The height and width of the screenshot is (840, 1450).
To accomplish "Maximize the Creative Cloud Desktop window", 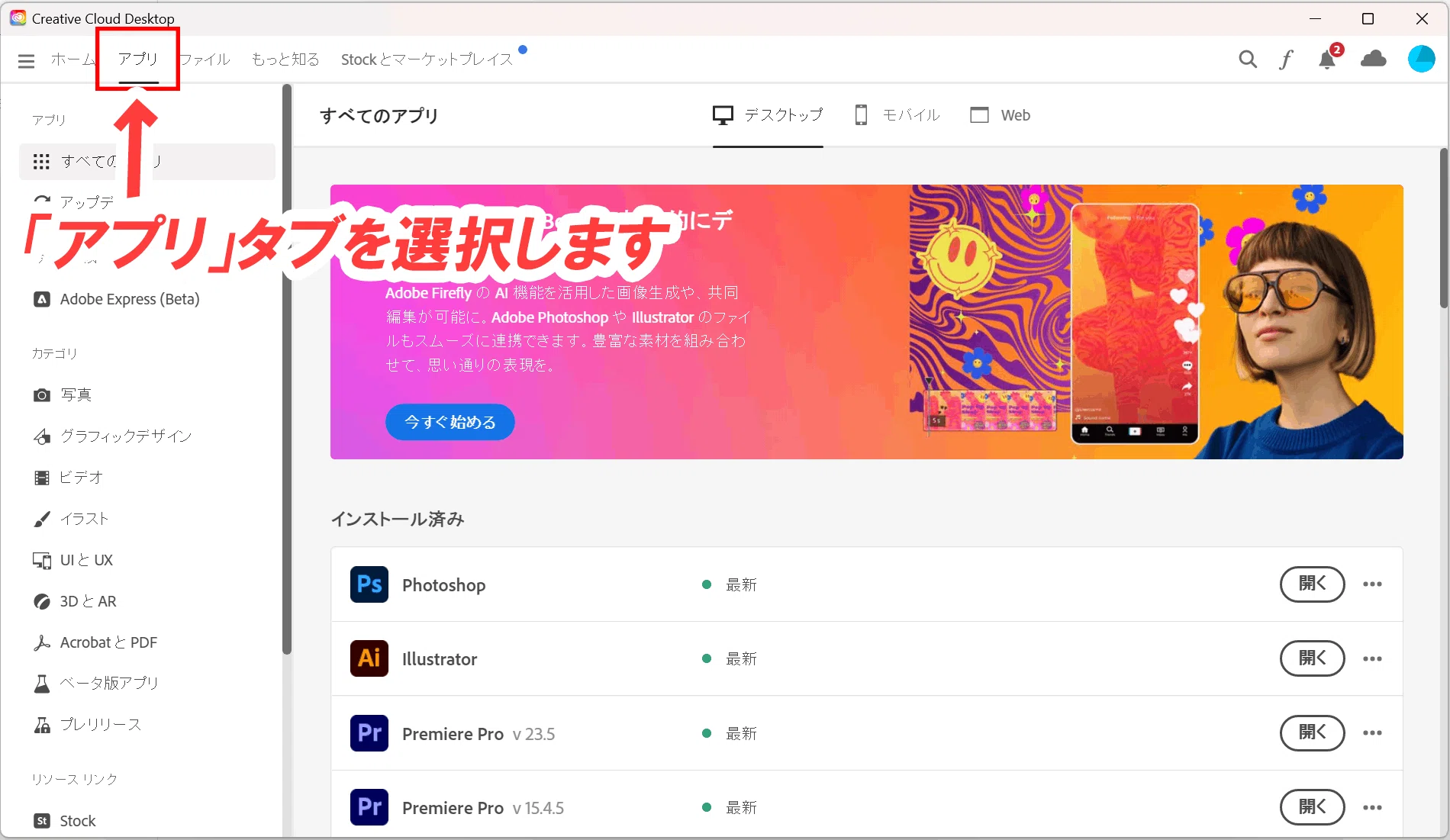I will point(1368,18).
